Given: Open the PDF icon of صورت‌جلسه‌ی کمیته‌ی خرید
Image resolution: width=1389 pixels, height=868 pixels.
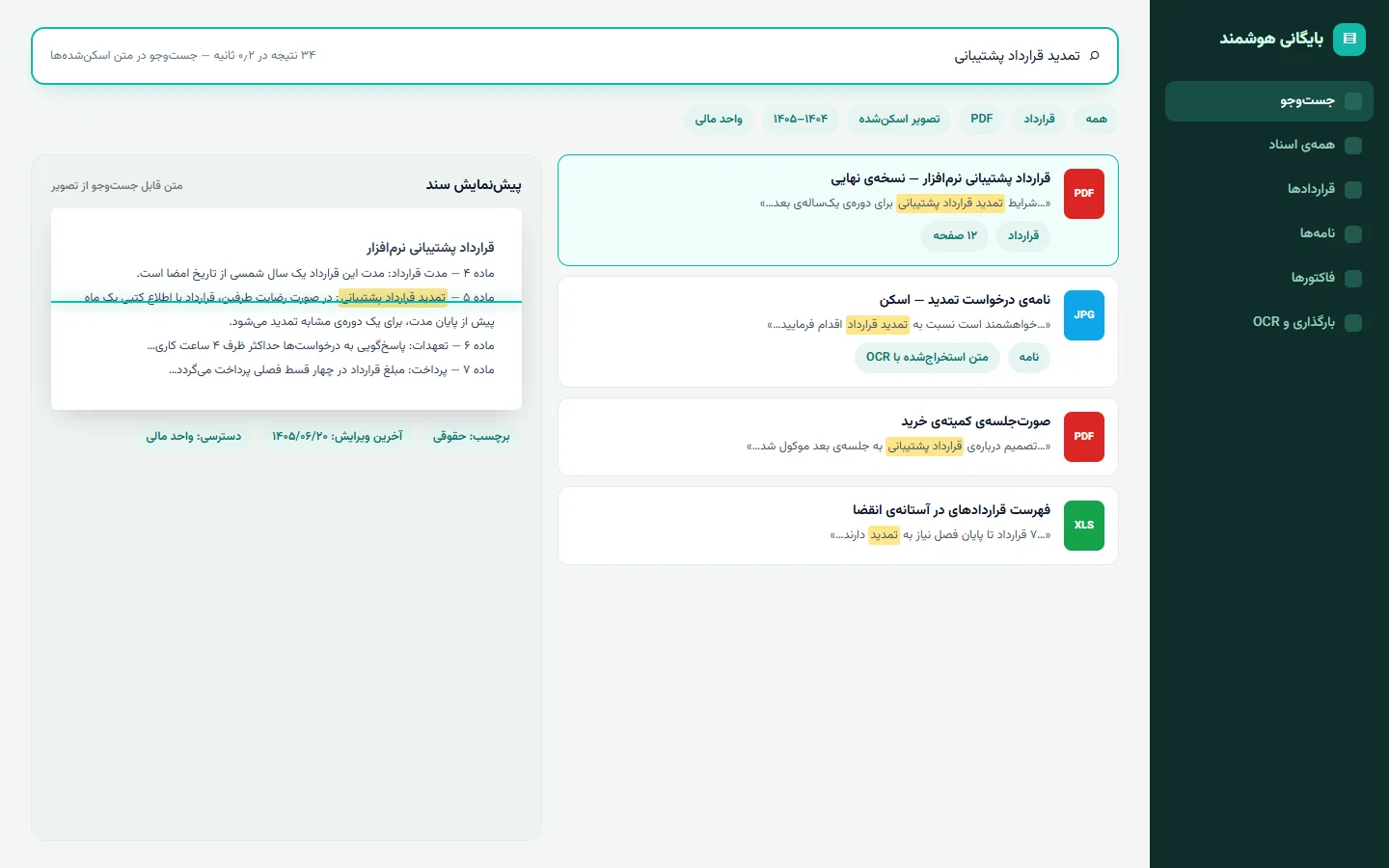Looking at the screenshot, I should 1084,437.
